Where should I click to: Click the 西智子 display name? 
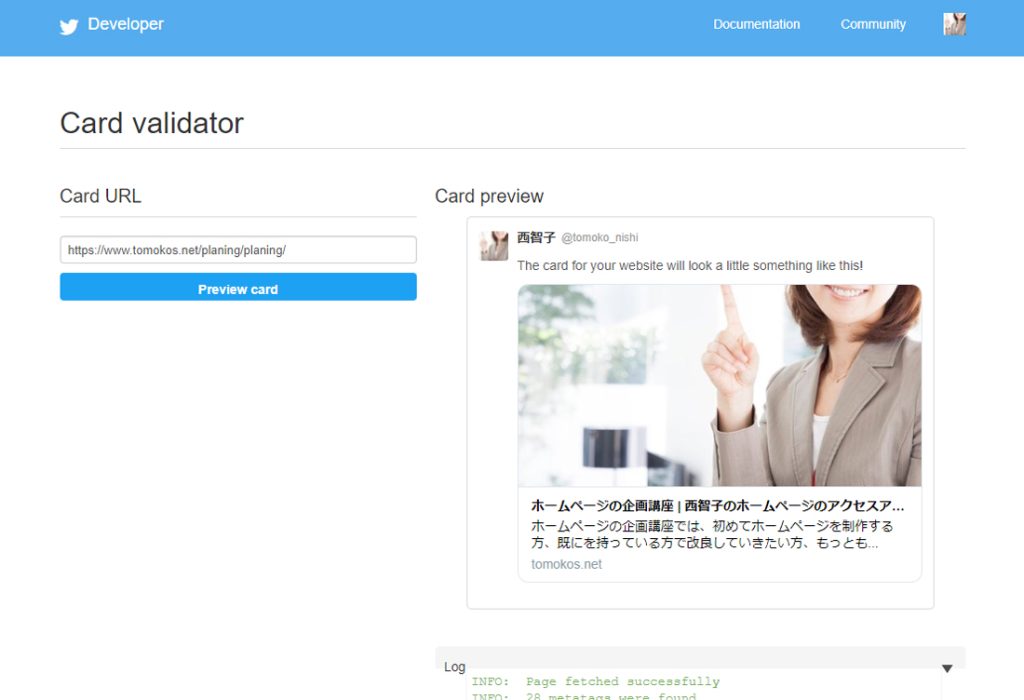tap(536, 238)
